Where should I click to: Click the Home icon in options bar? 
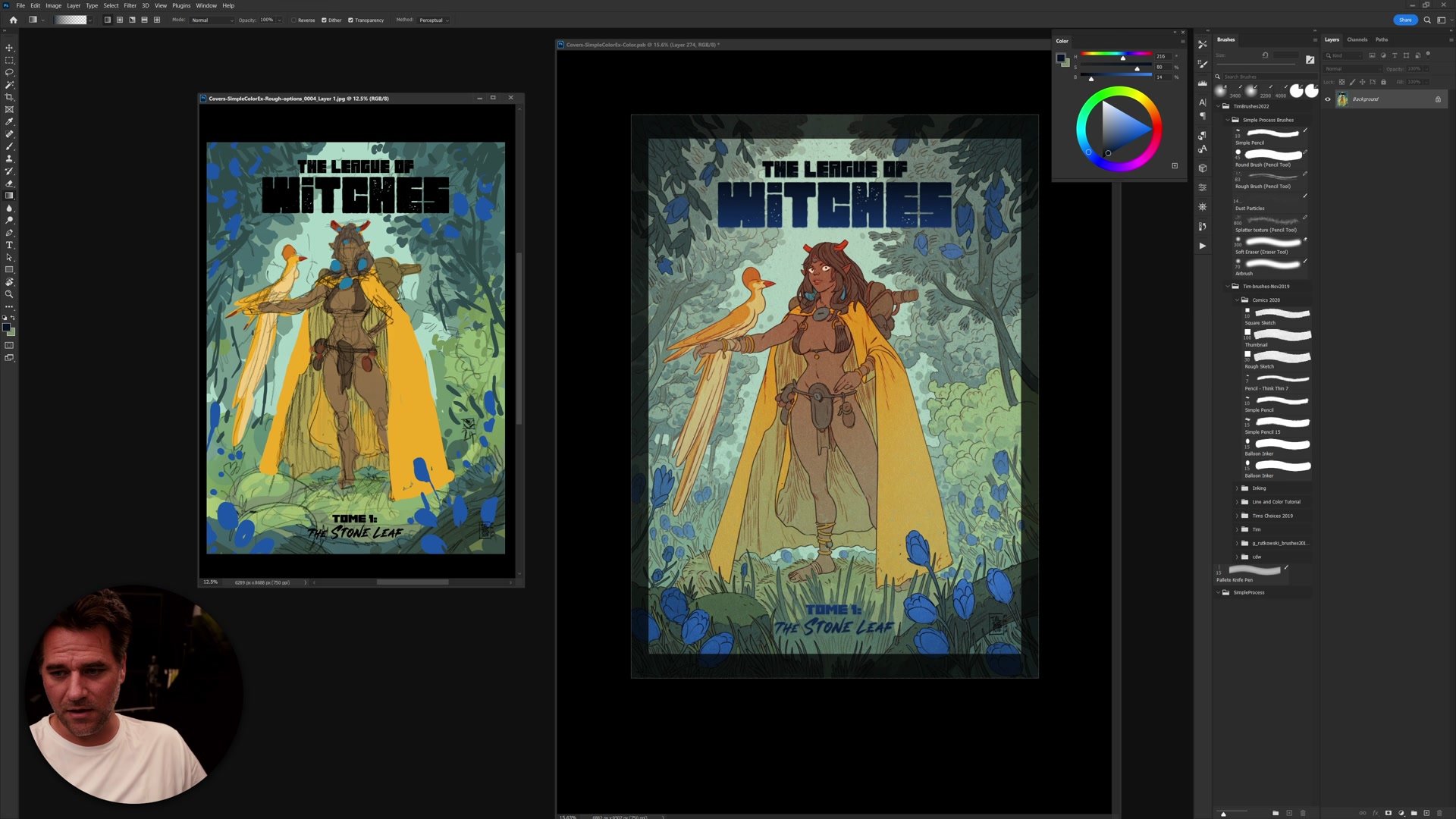click(13, 20)
